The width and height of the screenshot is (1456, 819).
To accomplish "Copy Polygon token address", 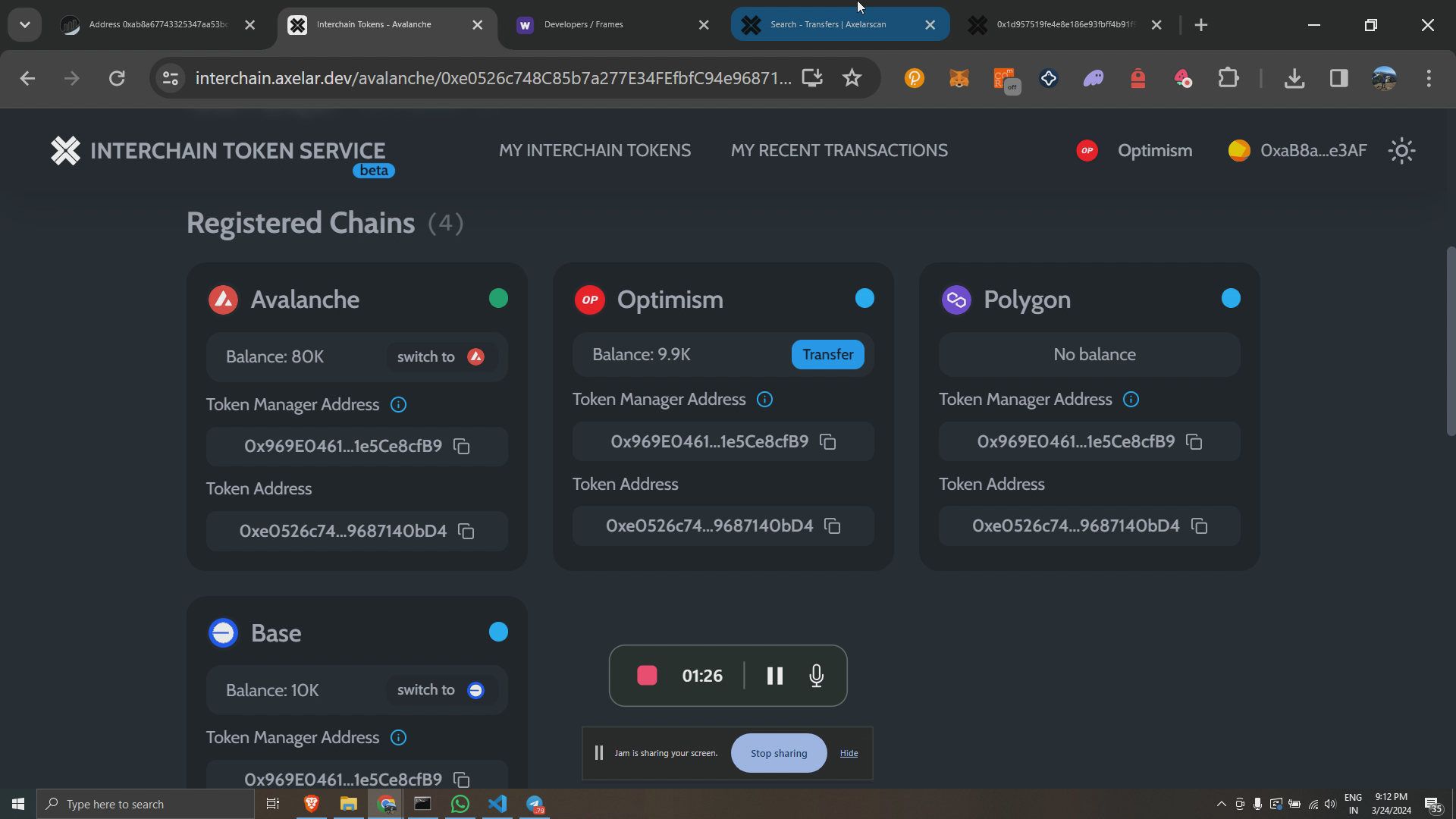I will click(1199, 526).
